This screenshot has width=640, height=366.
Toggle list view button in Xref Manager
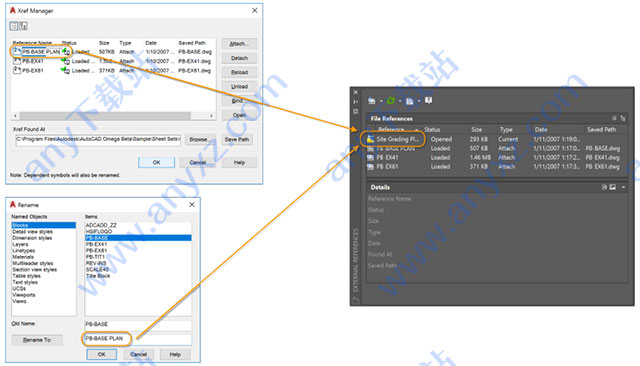(x=14, y=26)
